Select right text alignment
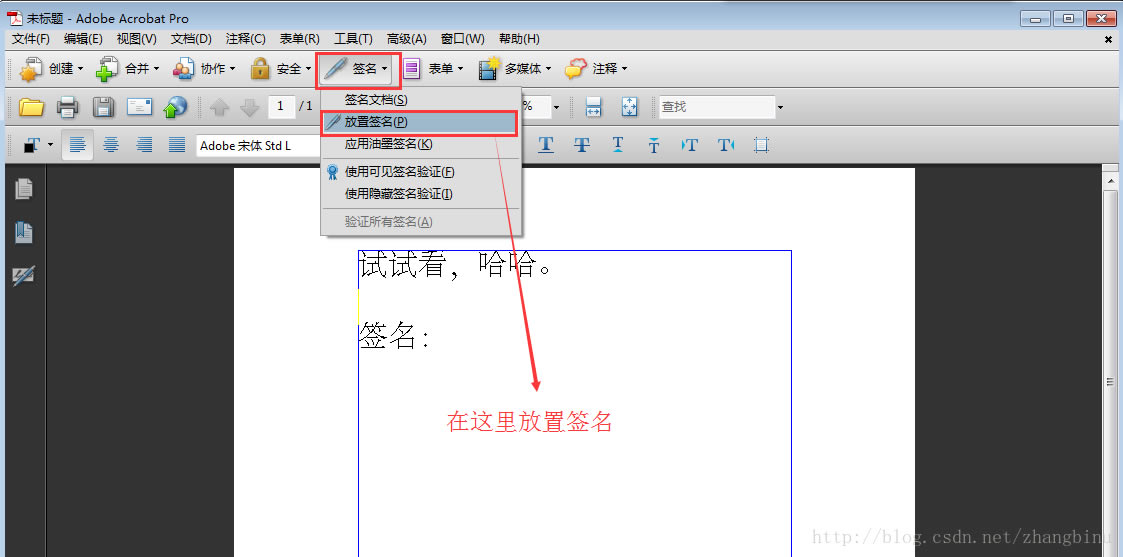This screenshot has width=1123, height=557. (x=145, y=145)
